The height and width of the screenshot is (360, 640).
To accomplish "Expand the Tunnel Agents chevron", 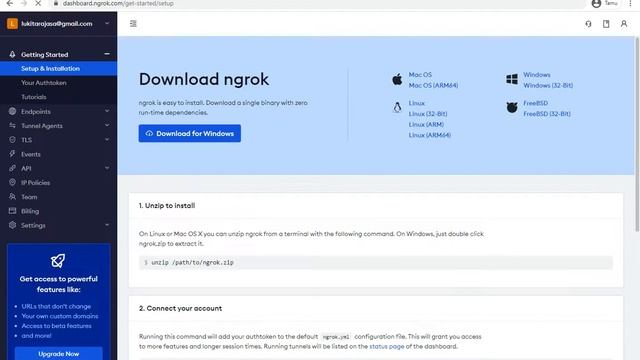I will 107,125.
